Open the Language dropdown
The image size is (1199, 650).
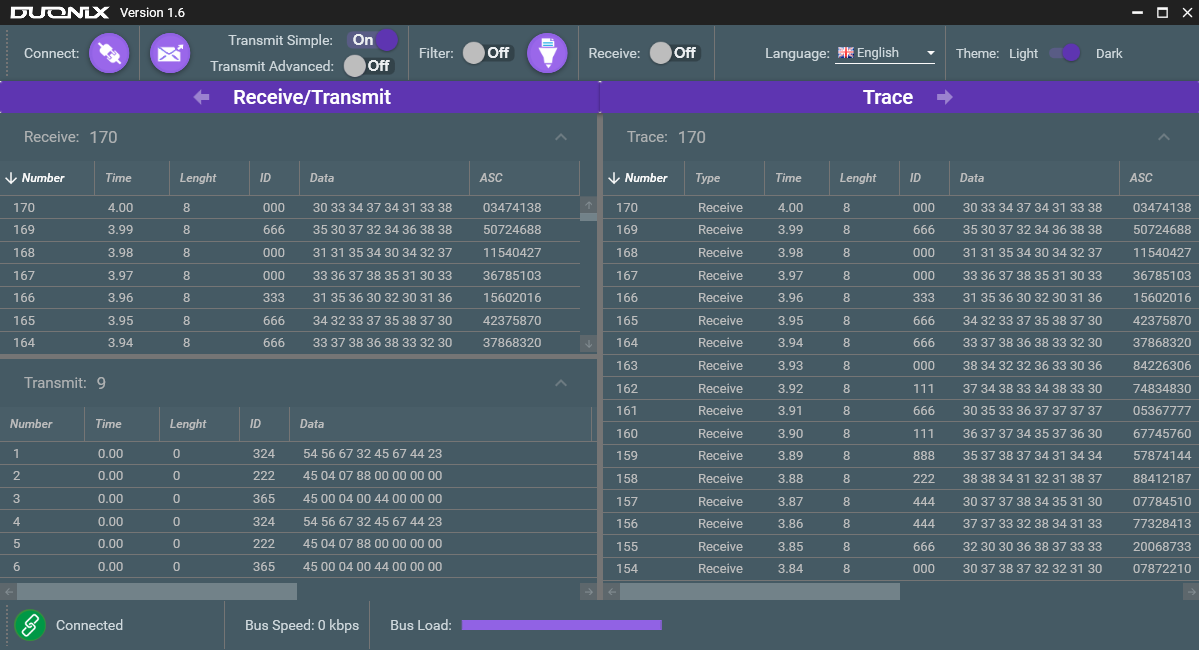click(x=885, y=53)
